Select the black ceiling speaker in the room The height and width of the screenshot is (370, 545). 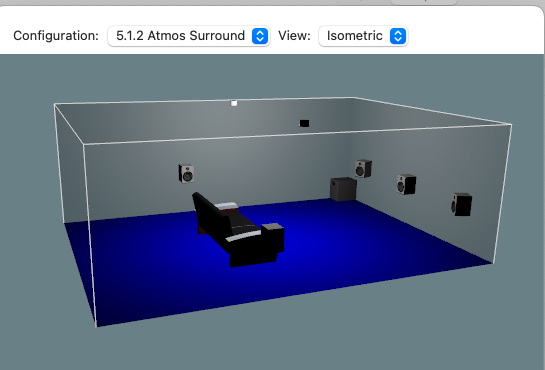[x=304, y=123]
